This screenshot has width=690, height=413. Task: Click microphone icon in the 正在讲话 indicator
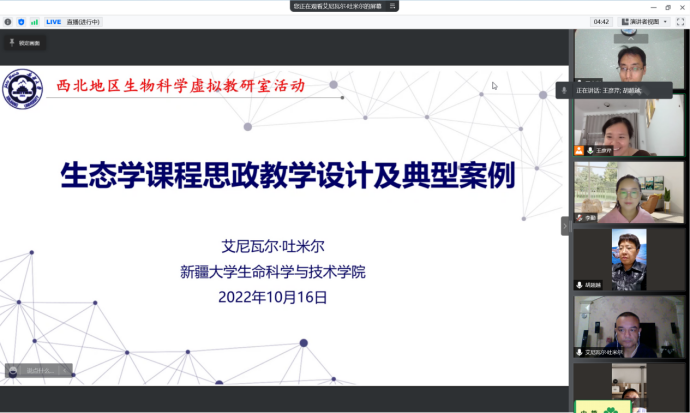click(x=565, y=91)
